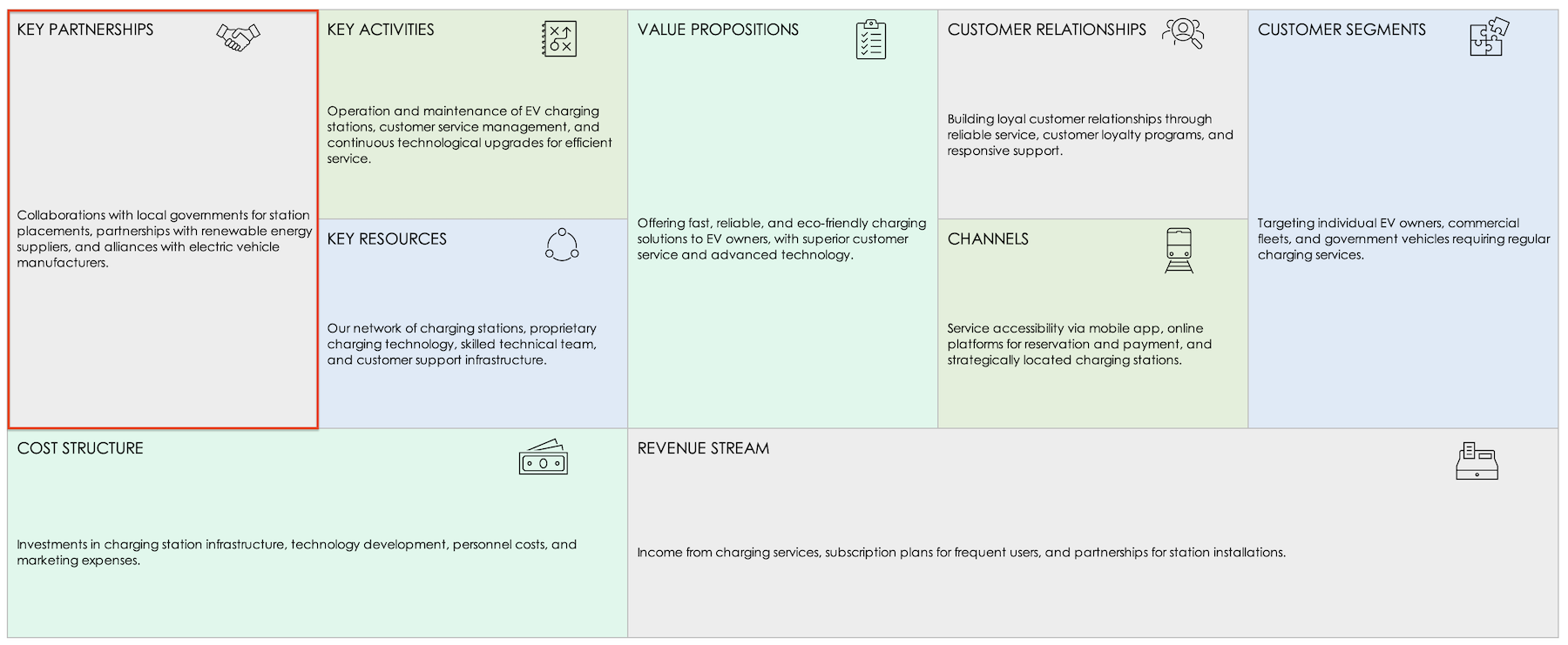The height and width of the screenshot is (645, 1568).
Task: Select the Customer Relationships description paragraph
Action: pos(1090,135)
